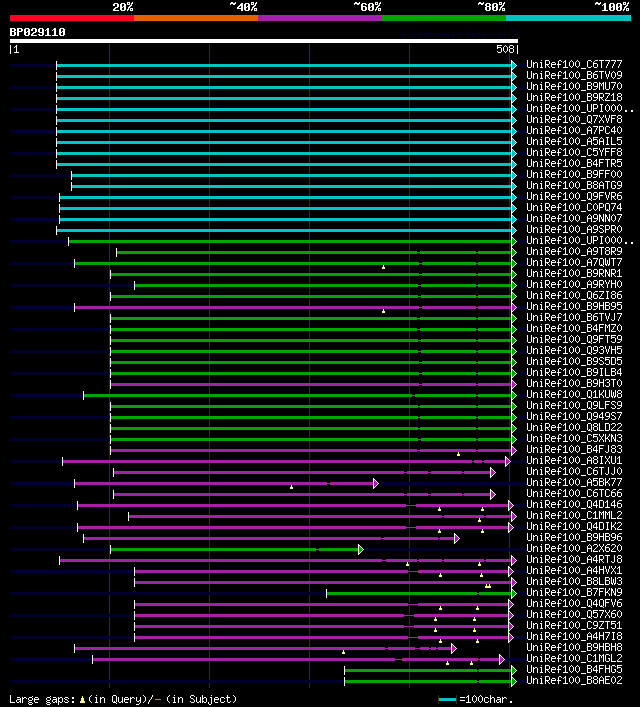The height and width of the screenshot is (707, 640).
Task: Click the cyan ~100% identity color bar
Action: click(568, 18)
